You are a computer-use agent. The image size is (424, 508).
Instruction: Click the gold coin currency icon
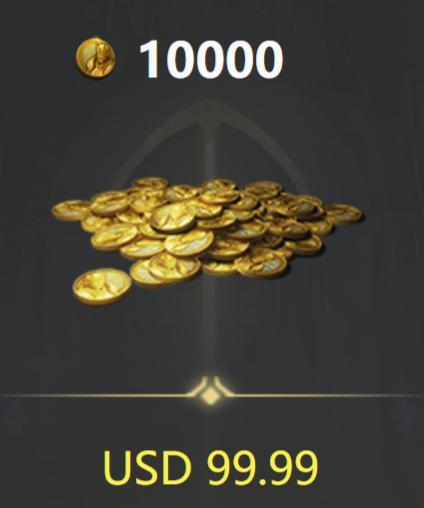(x=95, y=56)
